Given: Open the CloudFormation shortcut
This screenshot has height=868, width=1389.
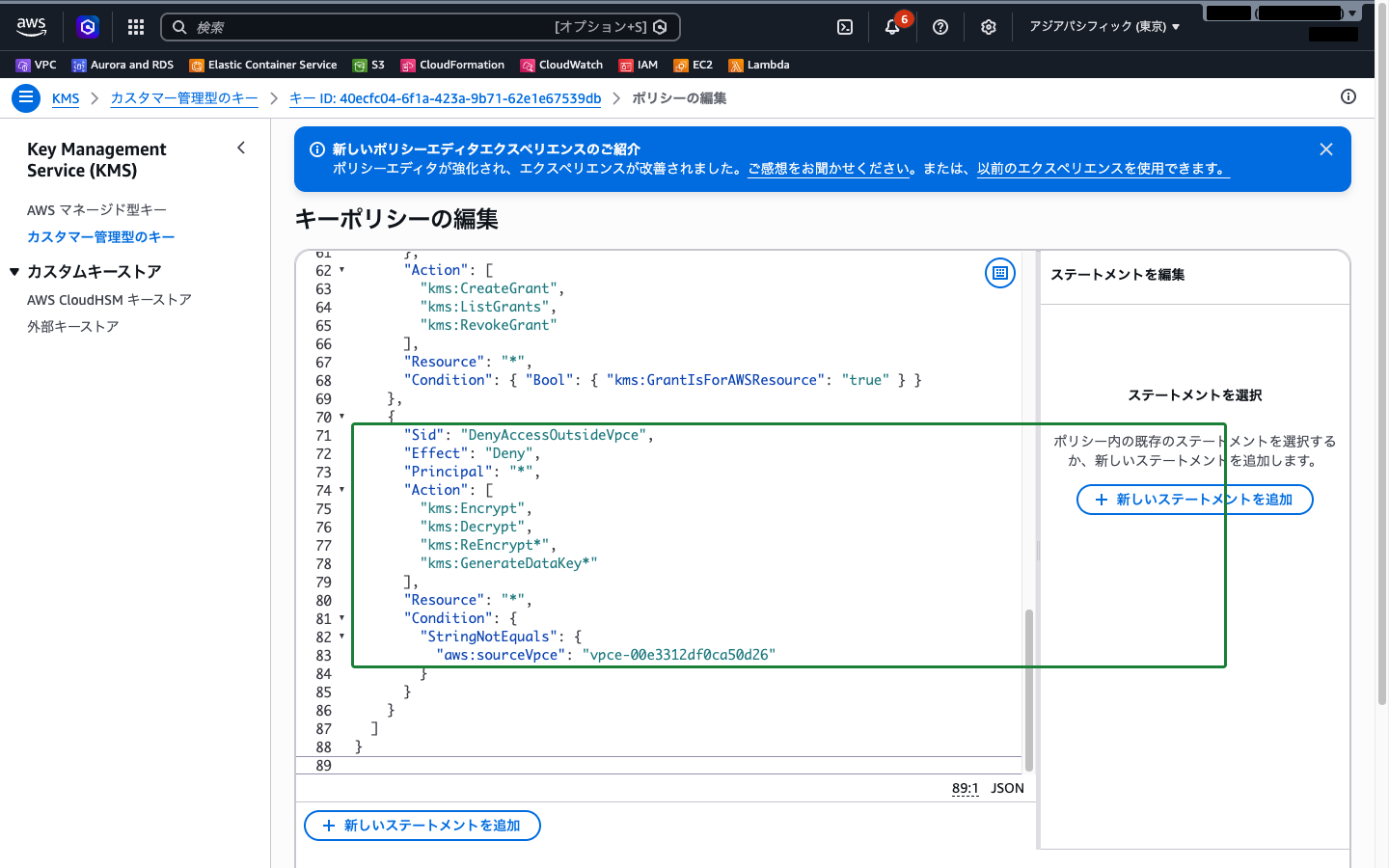Looking at the screenshot, I should [452, 65].
